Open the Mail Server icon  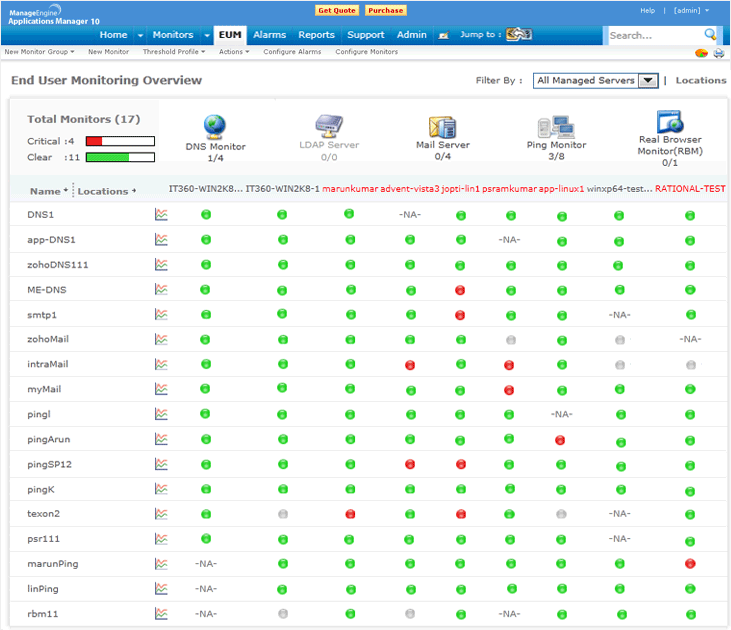pos(442,126)
